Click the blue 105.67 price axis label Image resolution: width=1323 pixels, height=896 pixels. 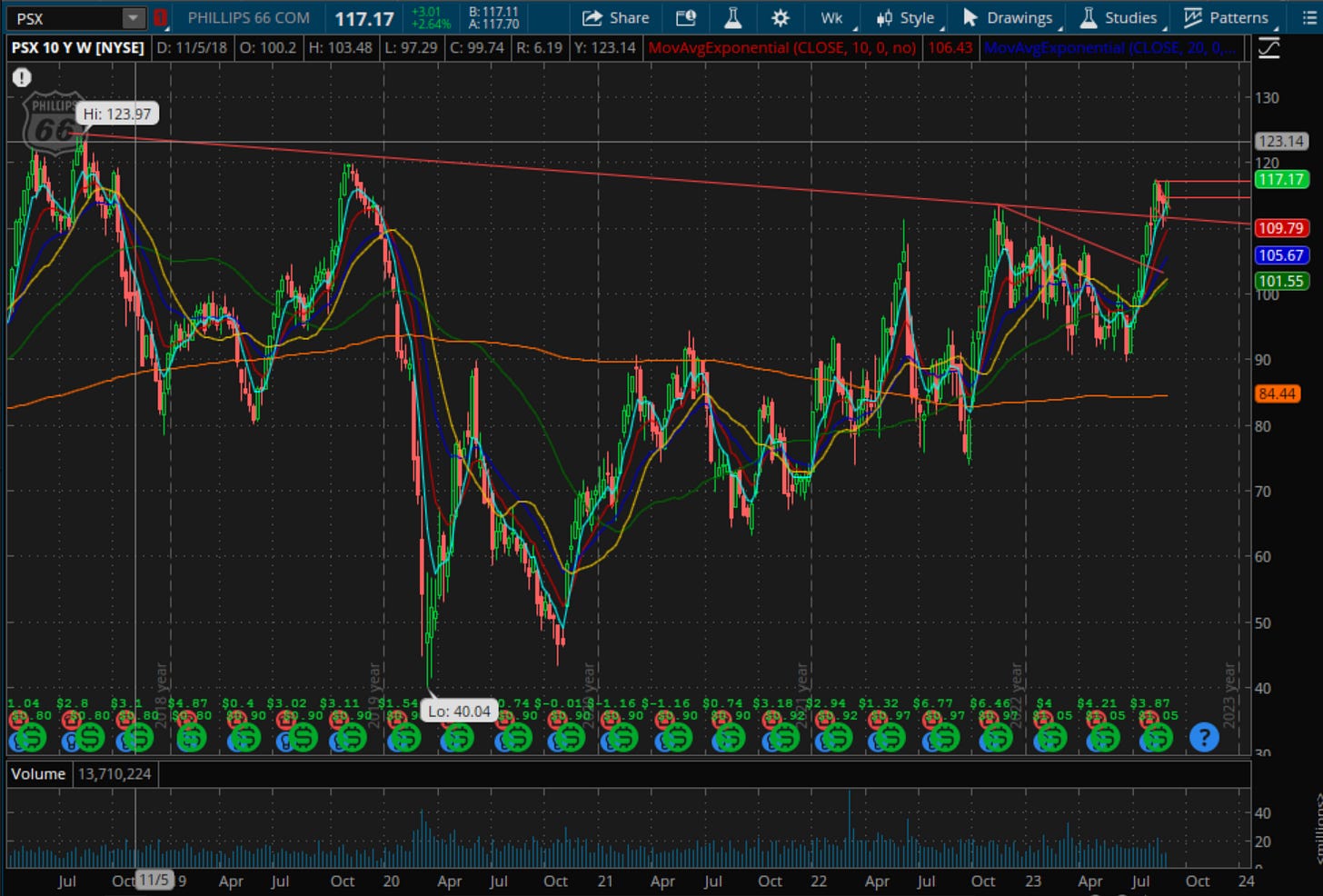pyautogui.click(x=1281, y=255)
